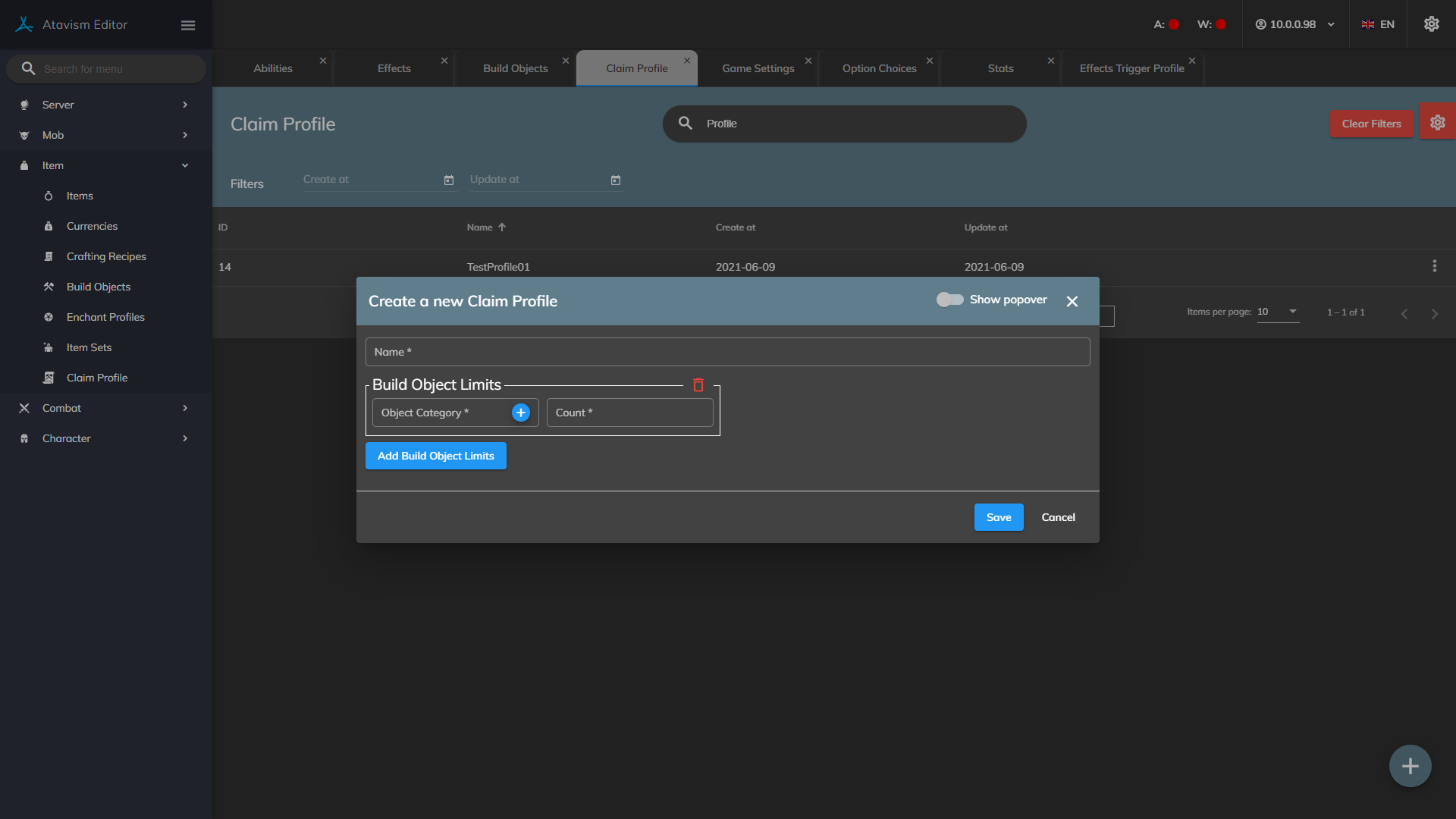The width and height of the screenshot is (1456, 819).
Task: Click the Update at calendar icon
Action: [x=616, y=180]
